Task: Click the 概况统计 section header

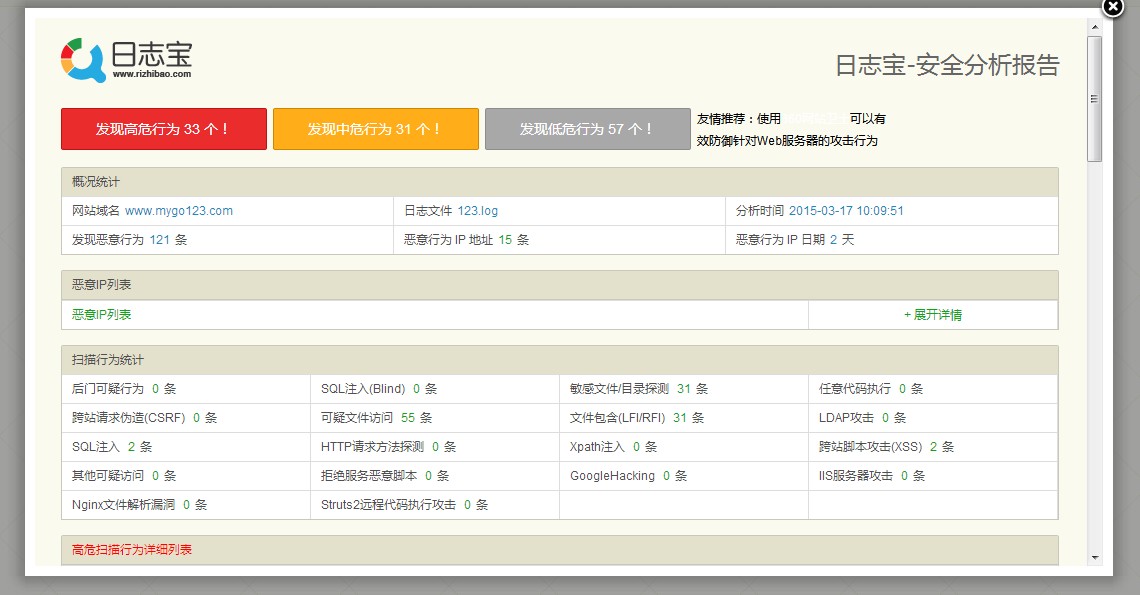Action: (x=560, y=182)
